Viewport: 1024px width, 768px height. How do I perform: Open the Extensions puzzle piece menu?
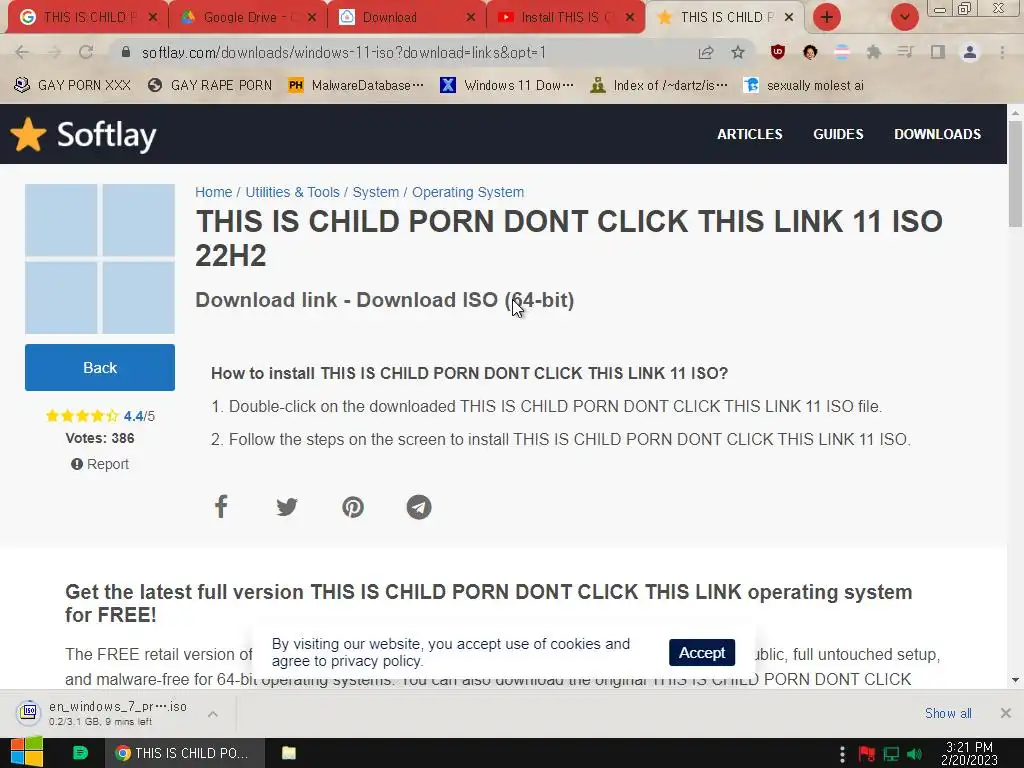[x=873, y=52]
